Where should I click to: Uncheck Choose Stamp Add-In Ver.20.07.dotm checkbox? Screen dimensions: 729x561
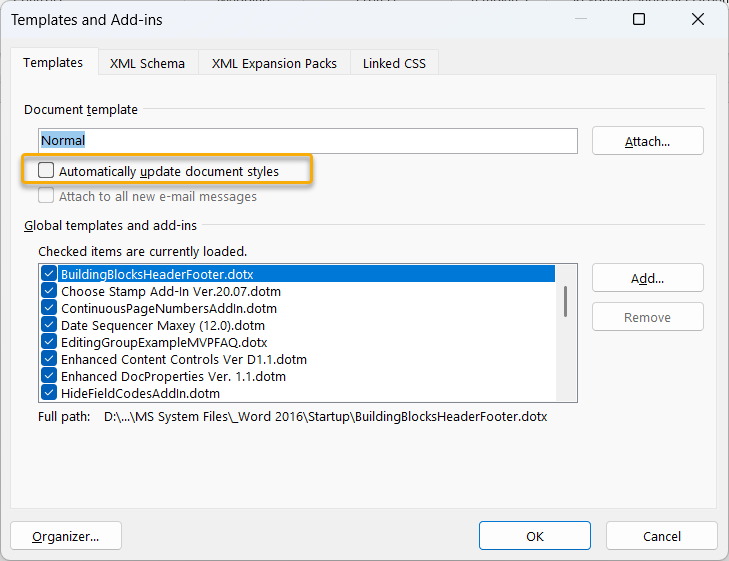click(49, 291)
